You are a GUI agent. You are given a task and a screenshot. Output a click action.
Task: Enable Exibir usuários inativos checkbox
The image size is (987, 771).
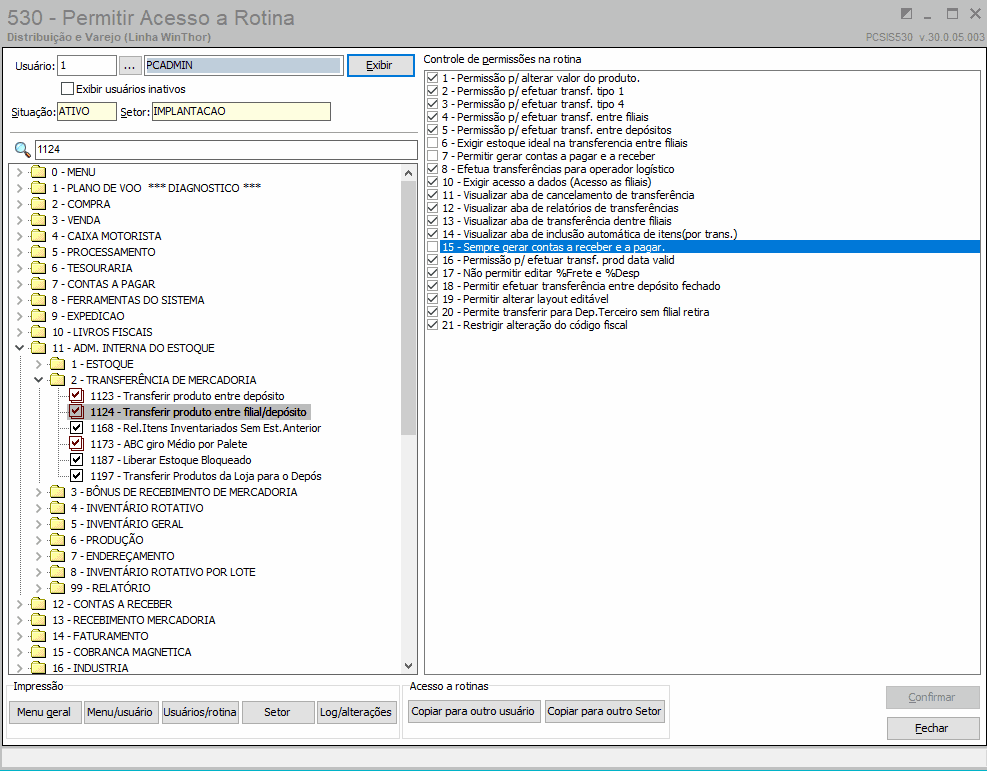67,89
